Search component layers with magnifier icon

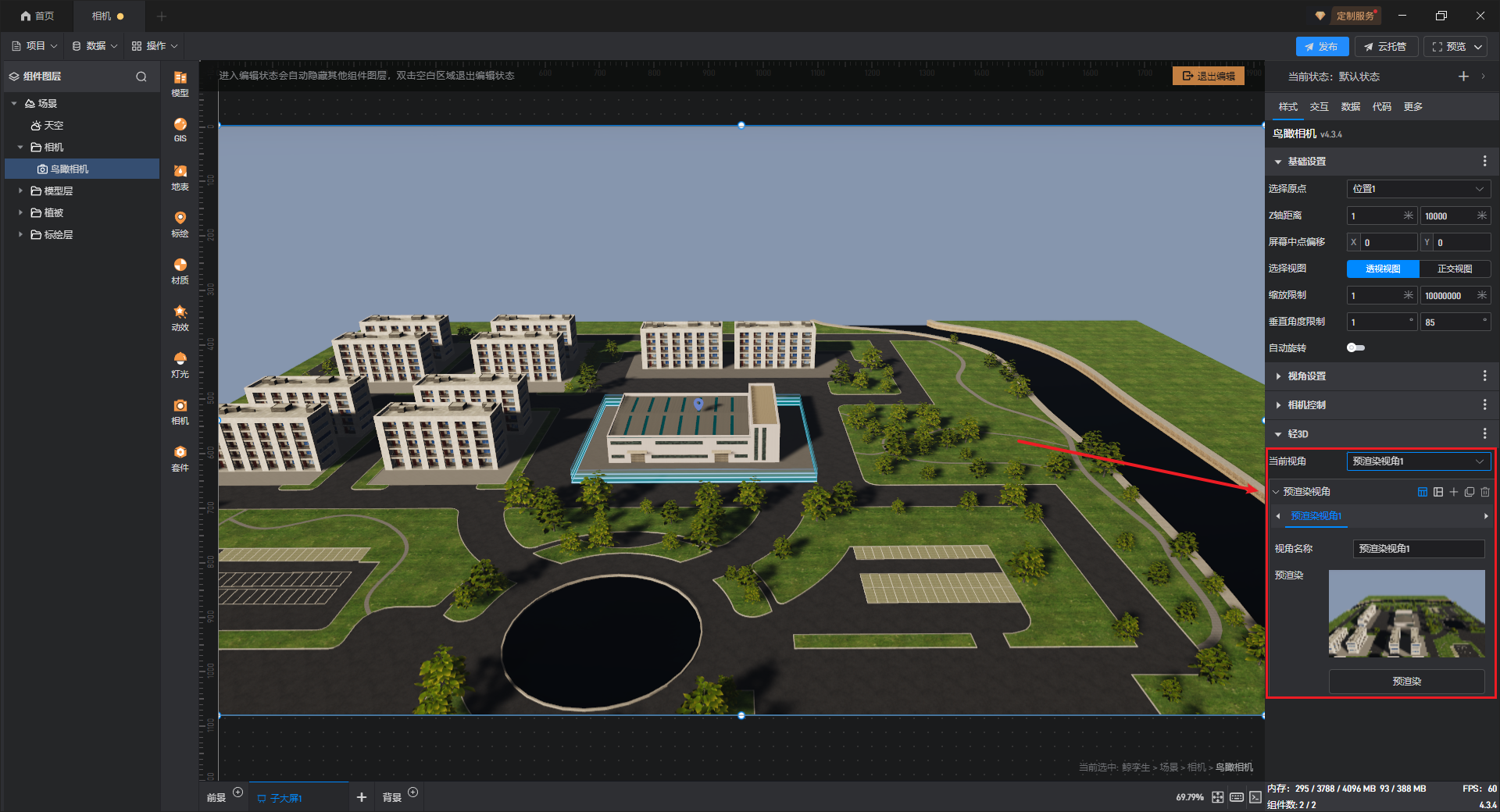[x=141, y=77]
